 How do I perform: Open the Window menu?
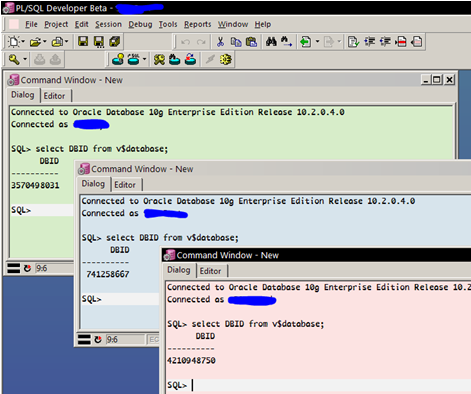(x=233, y=24)
